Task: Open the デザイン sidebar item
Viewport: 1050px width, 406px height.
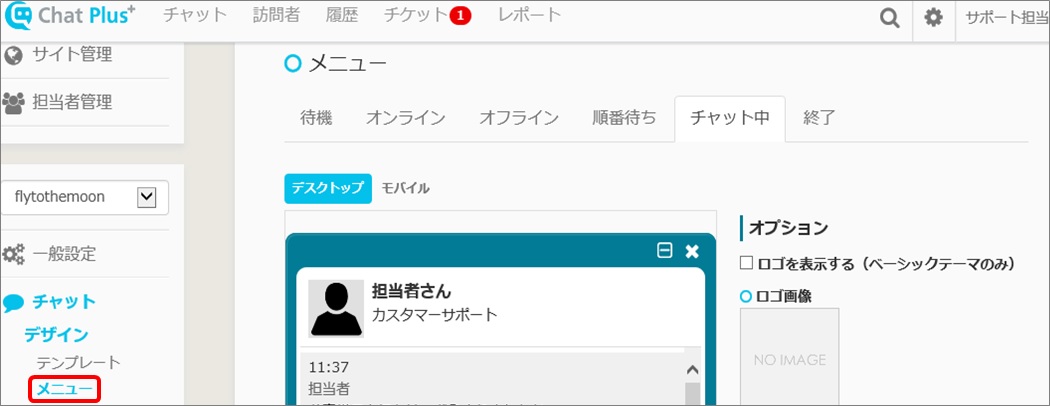Action: [x=56, y=335]
